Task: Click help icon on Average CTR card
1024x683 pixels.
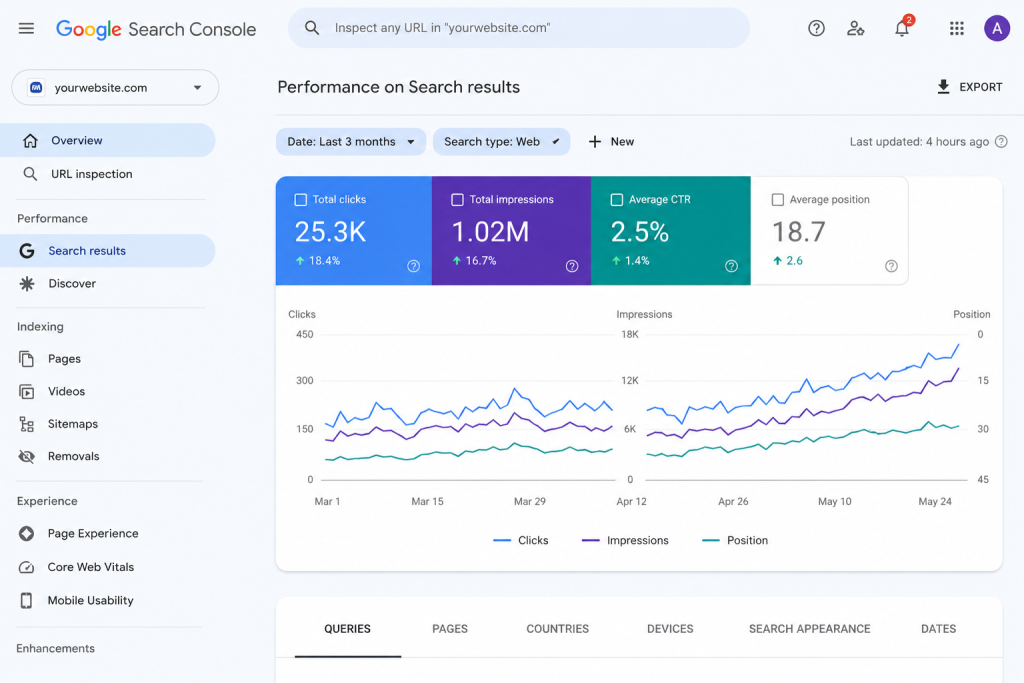Action: pyautogui.click(x=731, y=266)
